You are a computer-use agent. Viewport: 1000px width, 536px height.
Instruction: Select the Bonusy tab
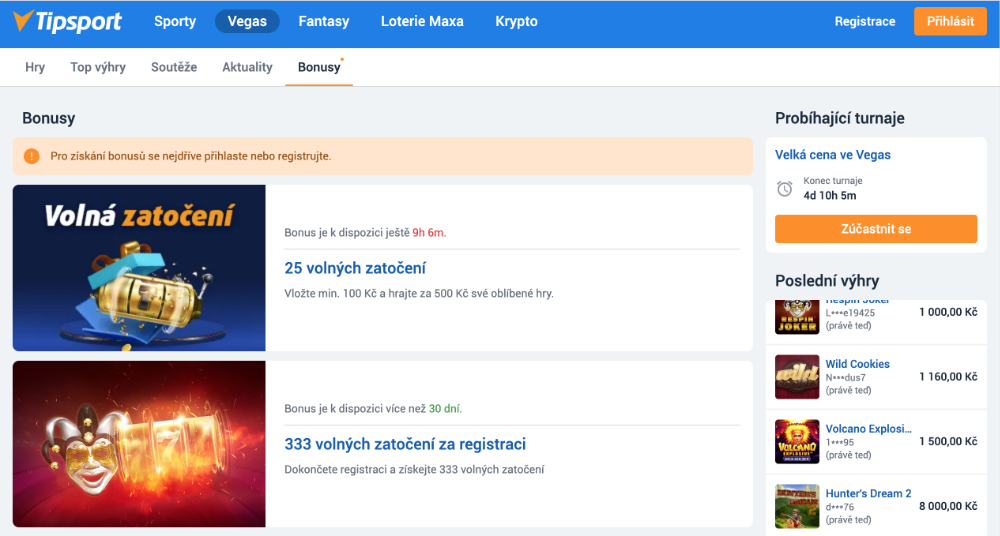tap(319, 67)
